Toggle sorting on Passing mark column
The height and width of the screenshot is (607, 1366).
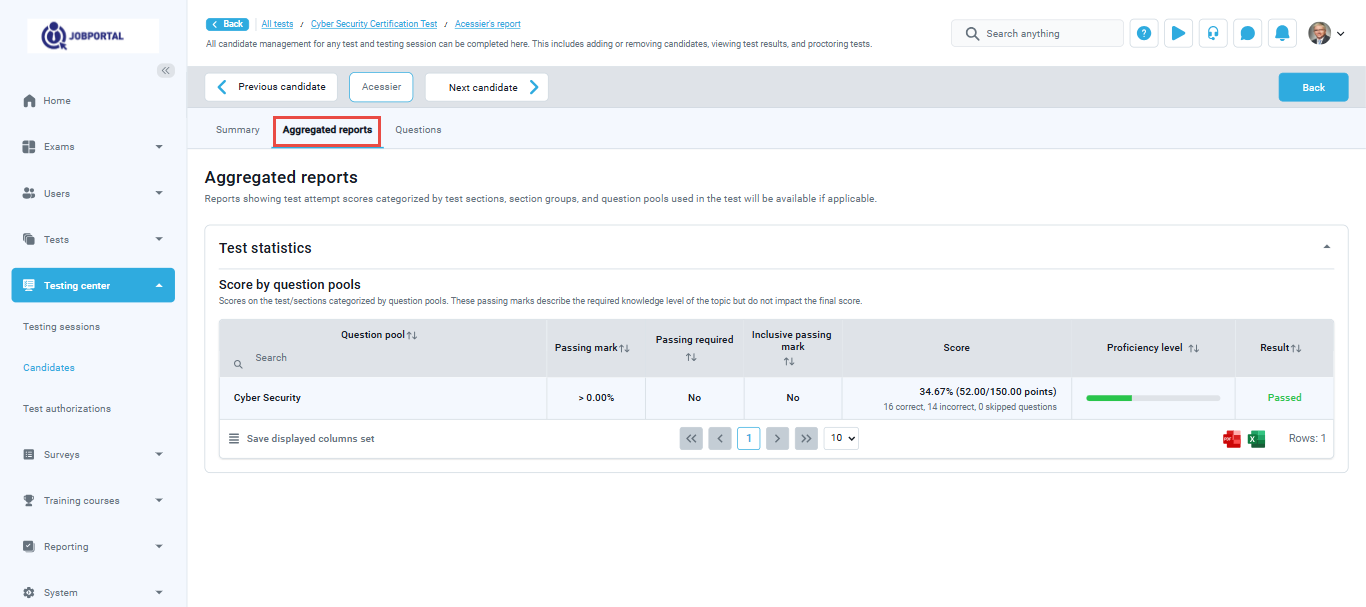coord(625,348)
